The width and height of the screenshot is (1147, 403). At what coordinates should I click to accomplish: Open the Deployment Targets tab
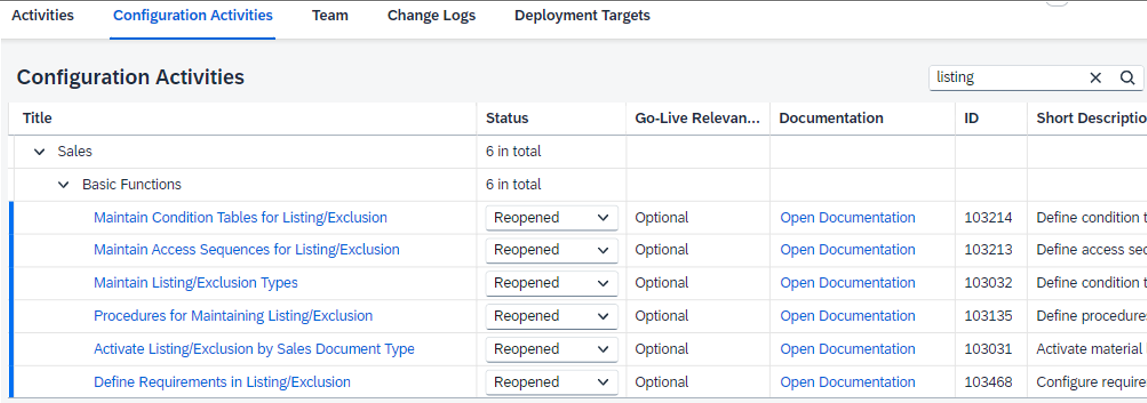(x=582, y=15)
